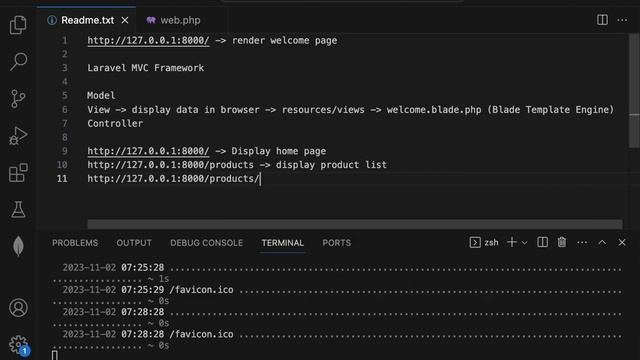Screen dimensions: 640x360
Task: Maximize the panel with chevron up
Action: 602,242
